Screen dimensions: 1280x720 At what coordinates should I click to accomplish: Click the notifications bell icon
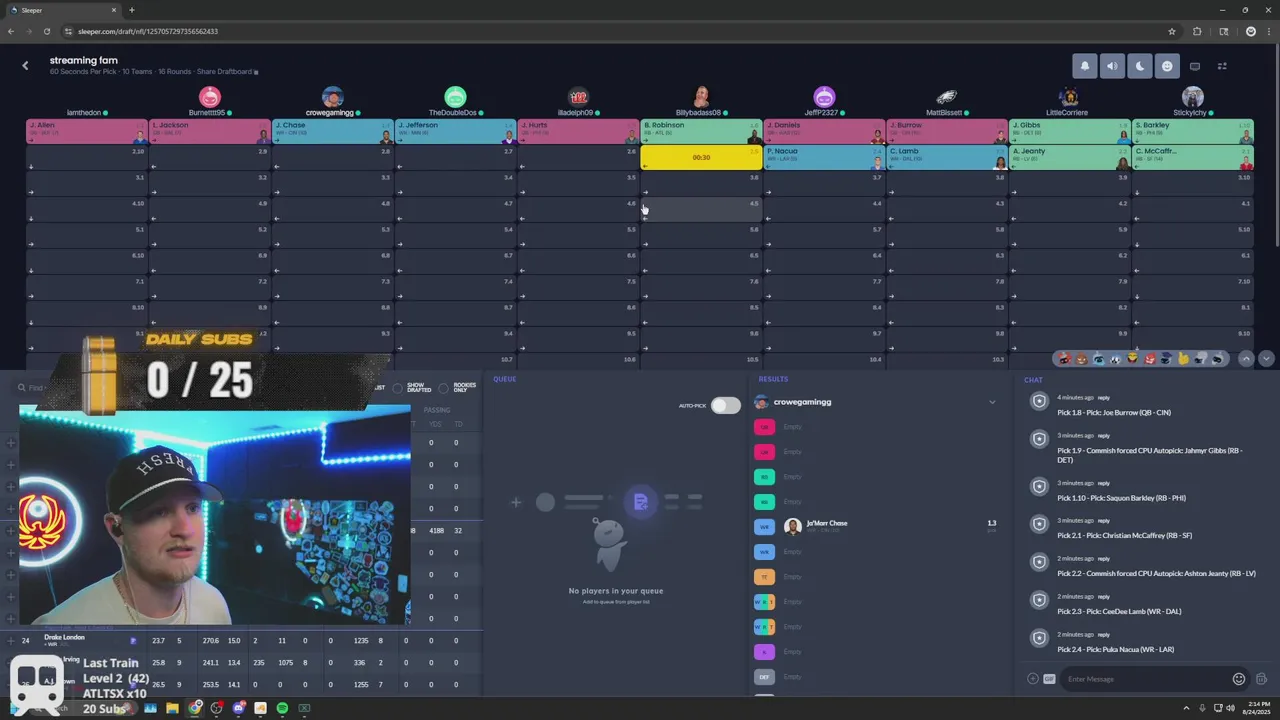(1085, 66)
